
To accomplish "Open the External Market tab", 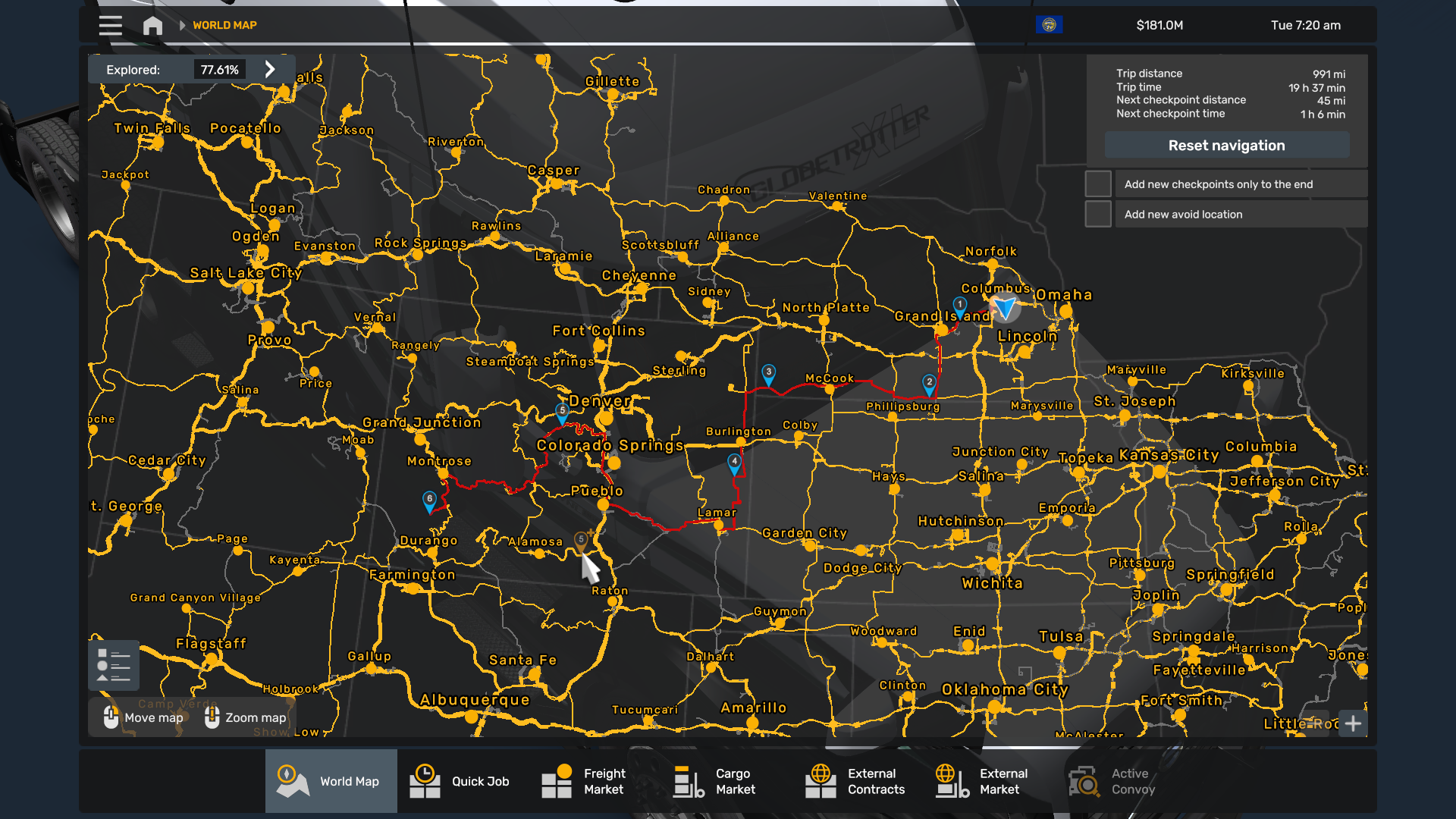I will 983,781.
